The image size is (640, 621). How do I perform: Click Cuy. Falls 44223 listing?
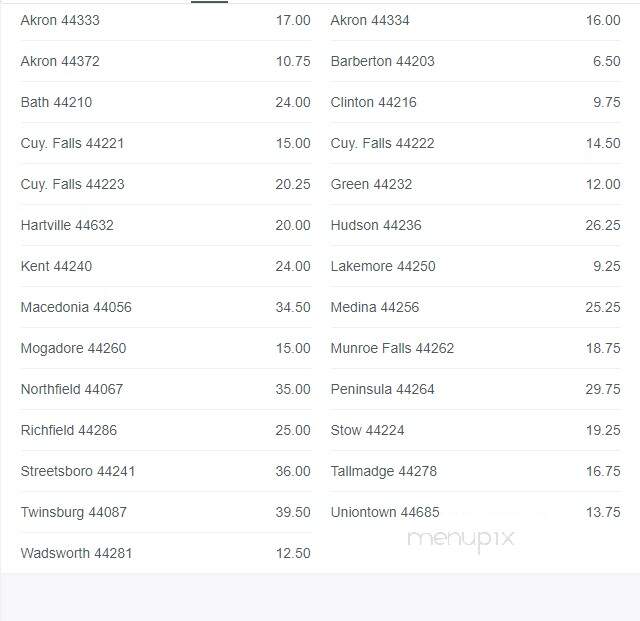[x=166, y=184]
